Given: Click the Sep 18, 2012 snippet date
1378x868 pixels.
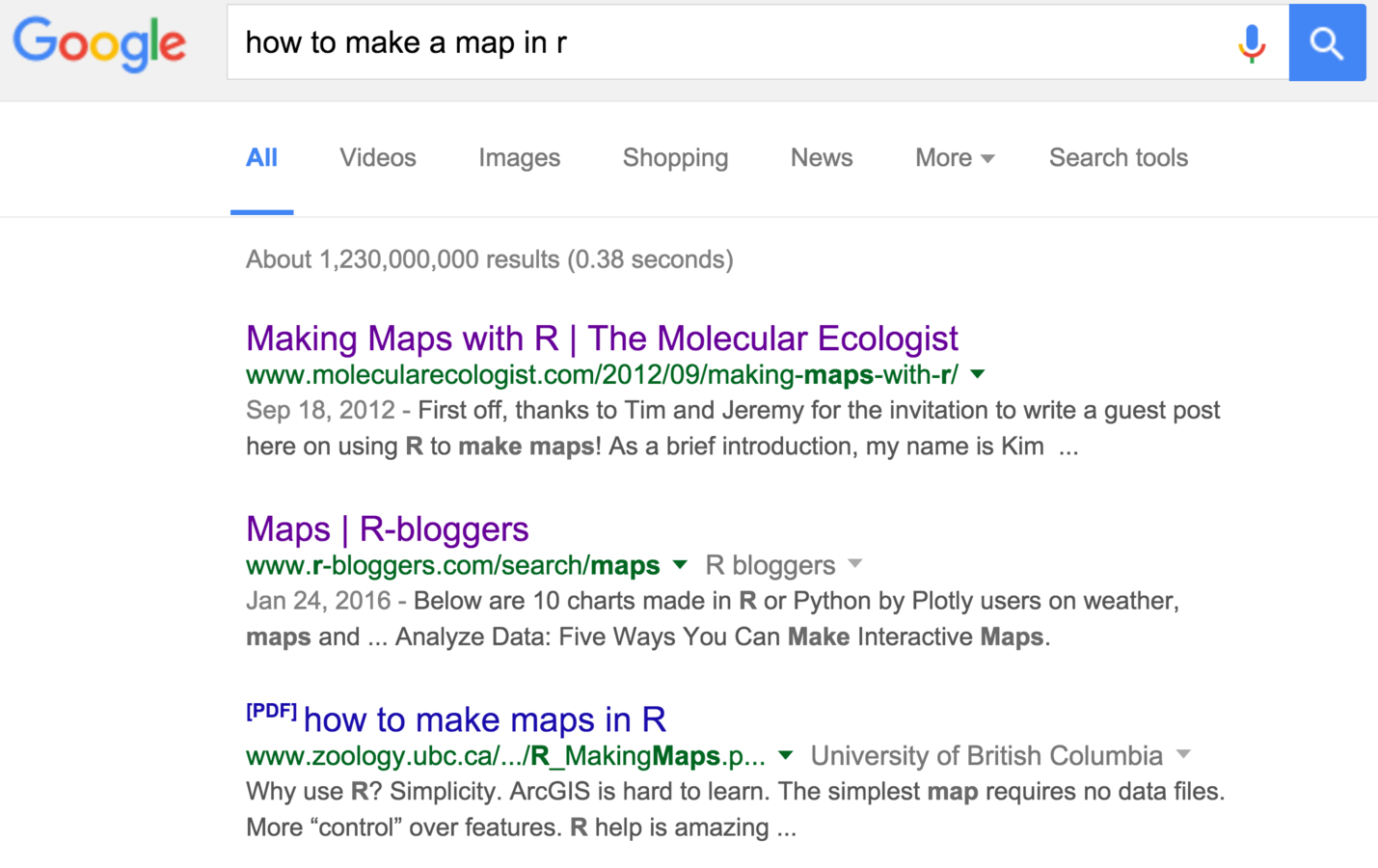Looking at the screenshot, I should [x=320, y=410].
